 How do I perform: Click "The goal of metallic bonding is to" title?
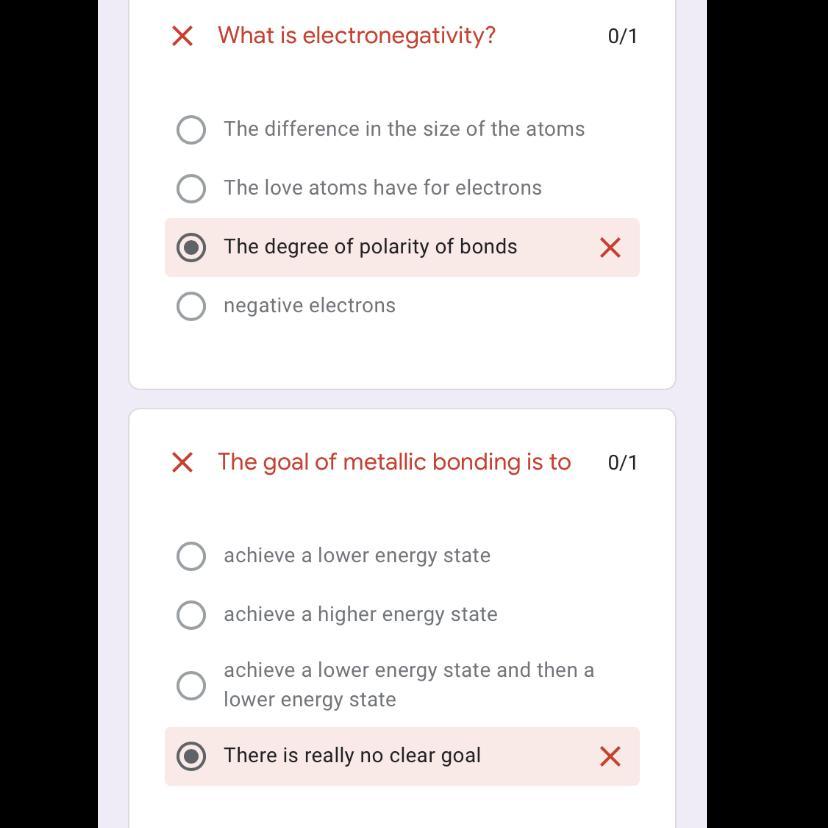394,462
